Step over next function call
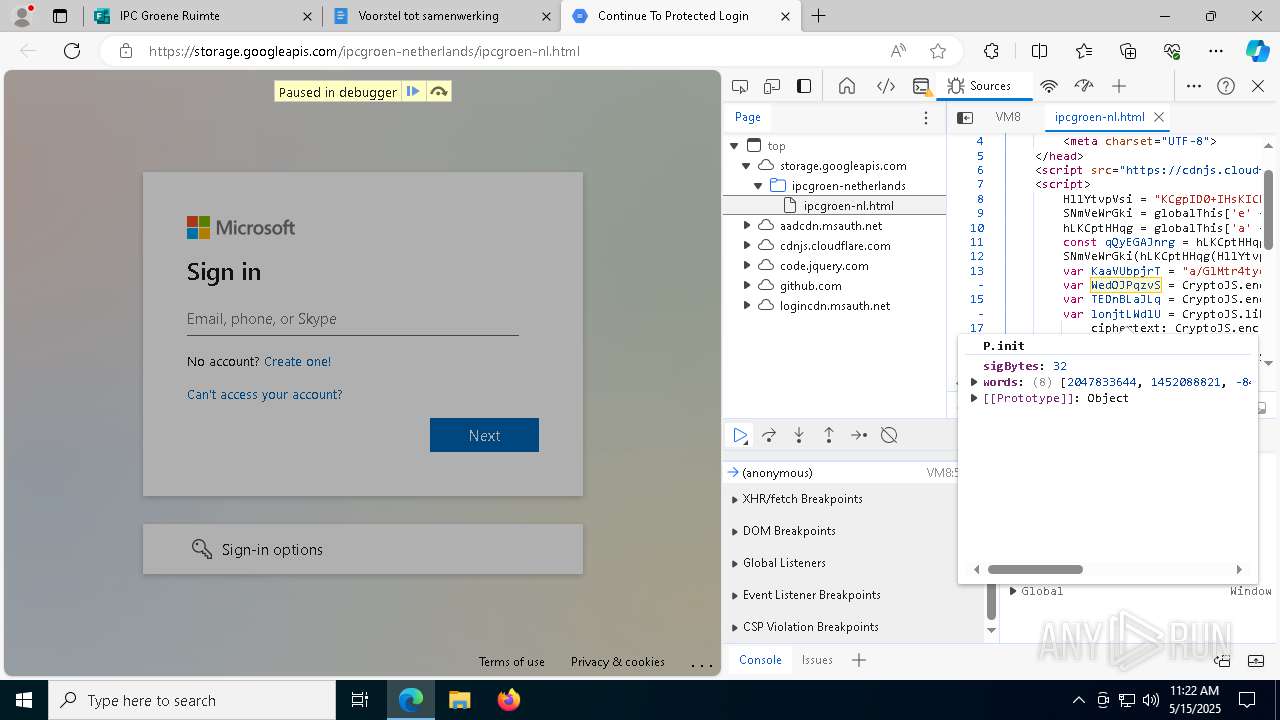The height and width of the screenshot is (720, 1280). pyautogui.click(x=769, y=435)
